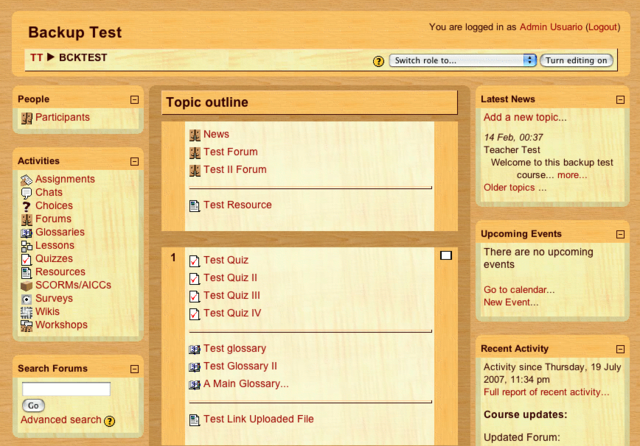Click the Quizzes icon in Activities
The width and height of the screenshot is (640, 446).
(x=27, y=259)
